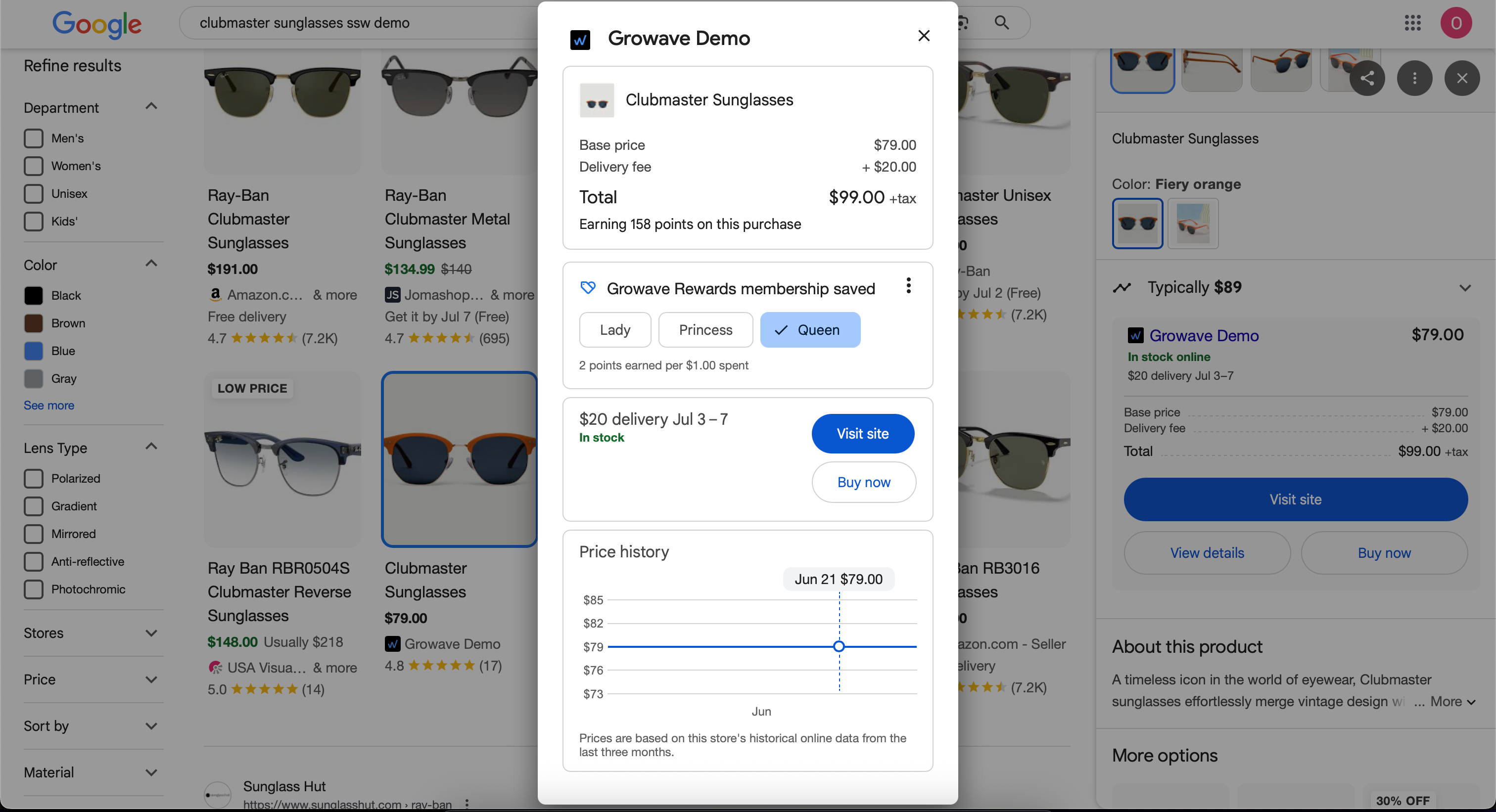This screenshot has width=1496, height=812.
Task: Expand the Price filter section
Action: tap(151, 679)
